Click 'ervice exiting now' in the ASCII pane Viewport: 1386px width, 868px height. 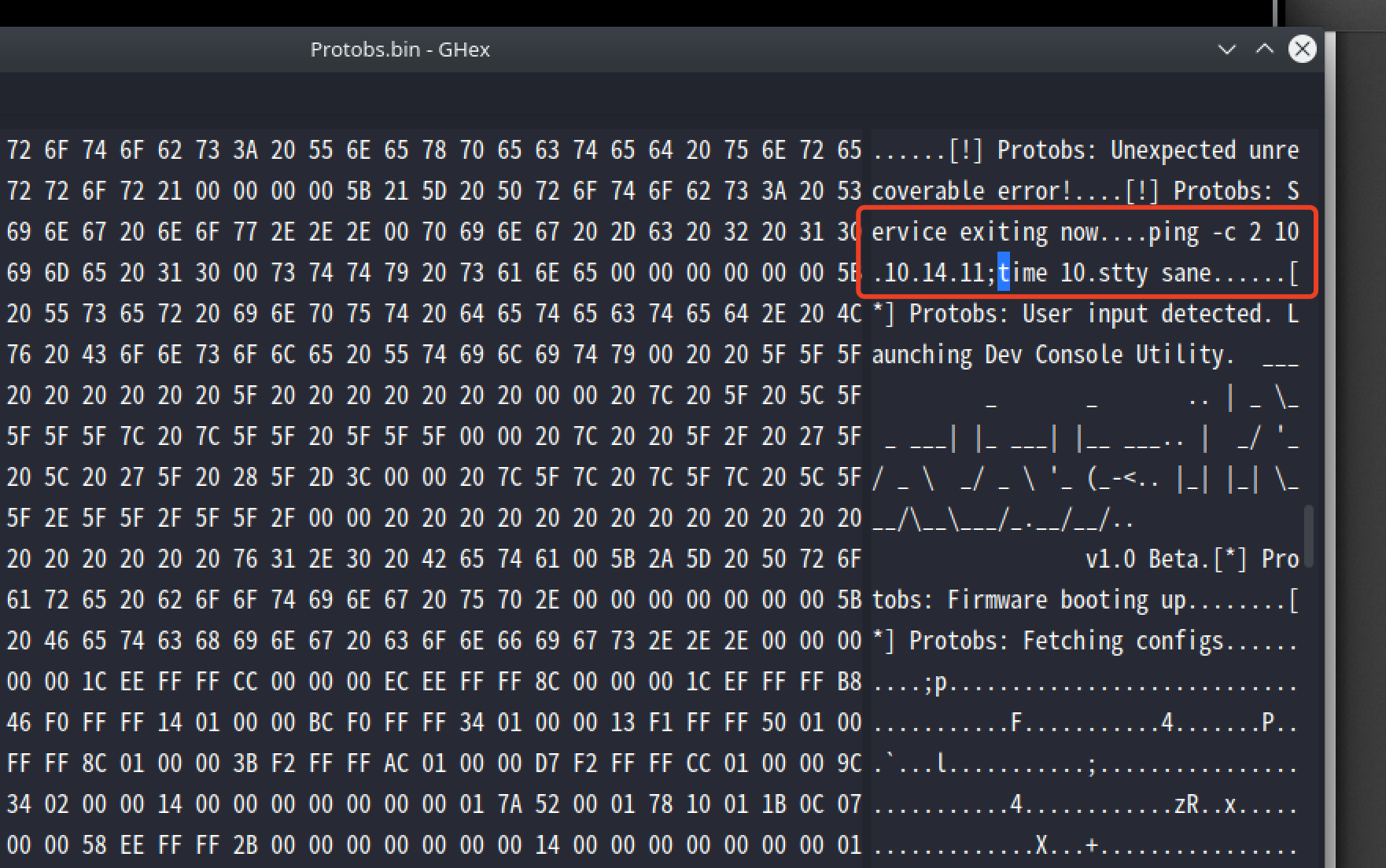coord(985,232)
